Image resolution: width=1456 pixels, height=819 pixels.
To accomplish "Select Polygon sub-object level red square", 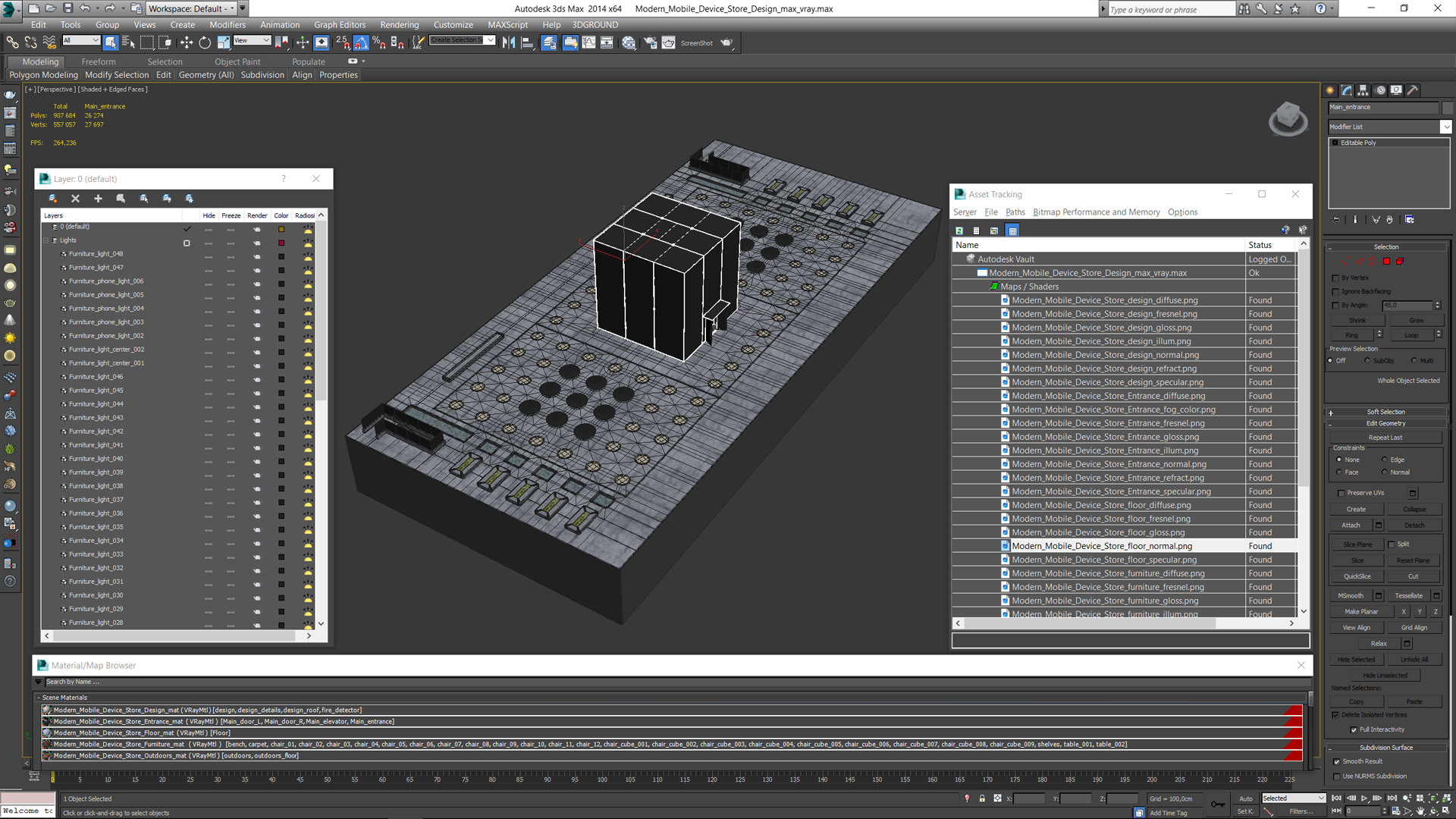I will tap(1386, 261).
